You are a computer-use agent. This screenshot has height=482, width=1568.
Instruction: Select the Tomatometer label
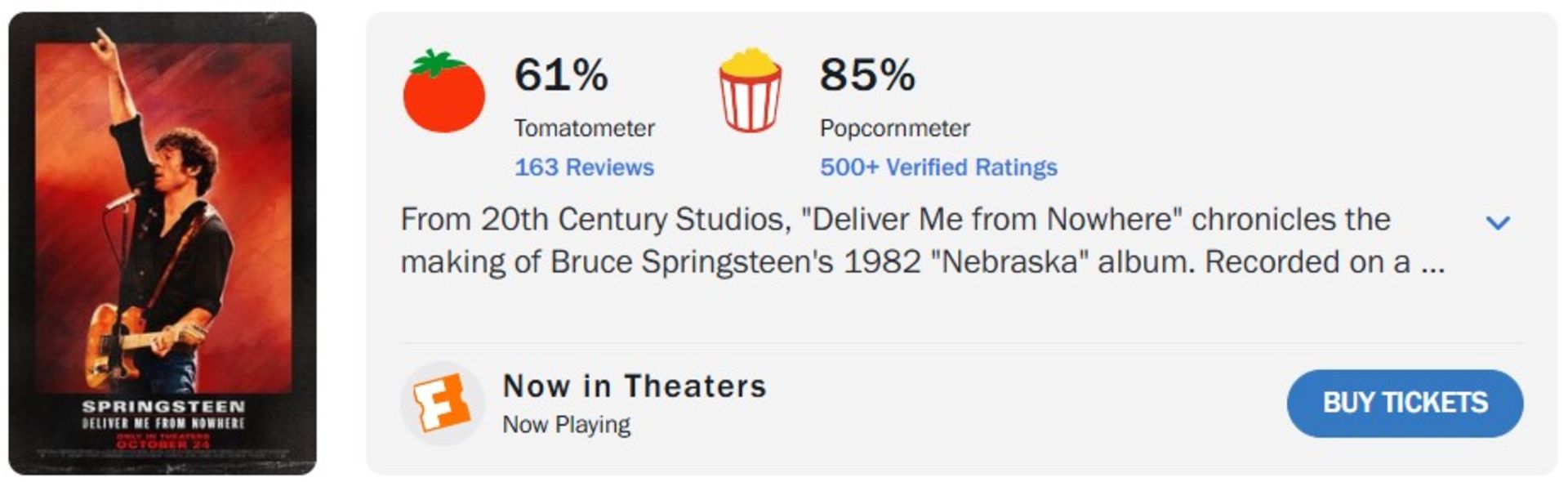click(x=584, y=128)
